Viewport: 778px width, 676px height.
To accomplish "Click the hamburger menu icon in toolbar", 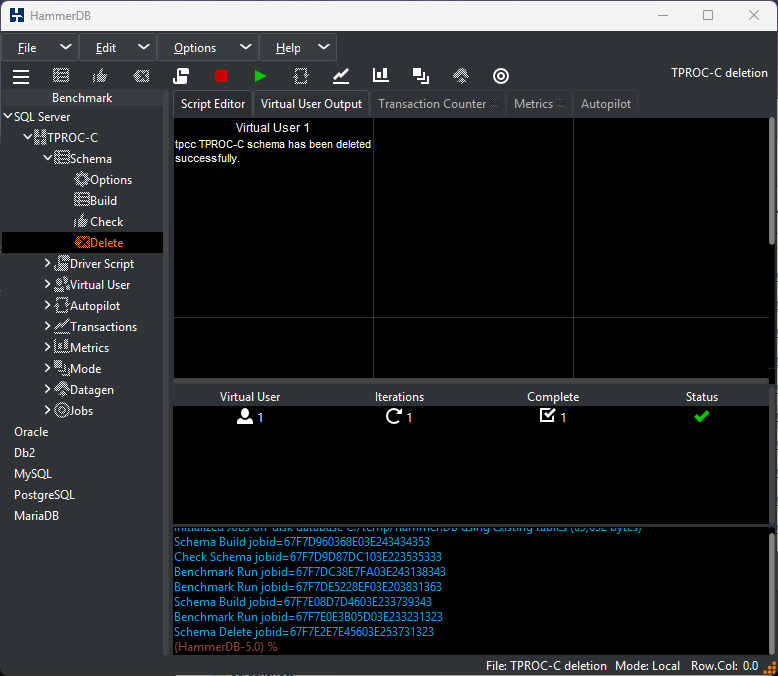I will [21, 76].
